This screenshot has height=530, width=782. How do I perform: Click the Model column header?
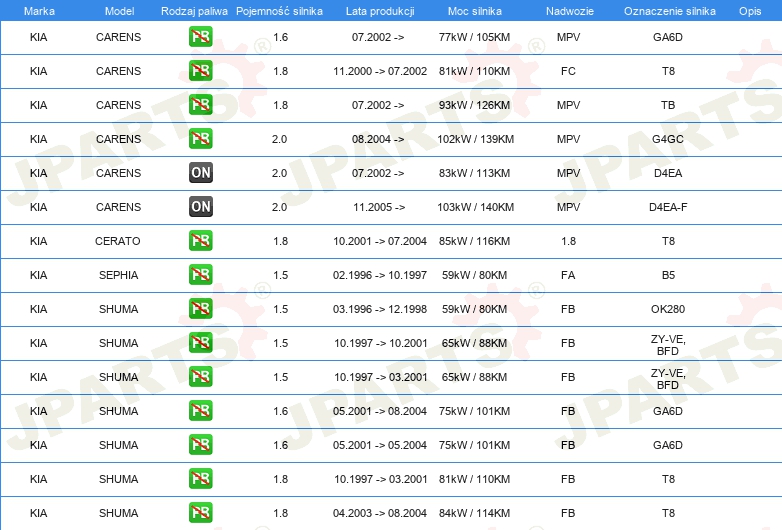pyautogui.click(x=118, y=10)
